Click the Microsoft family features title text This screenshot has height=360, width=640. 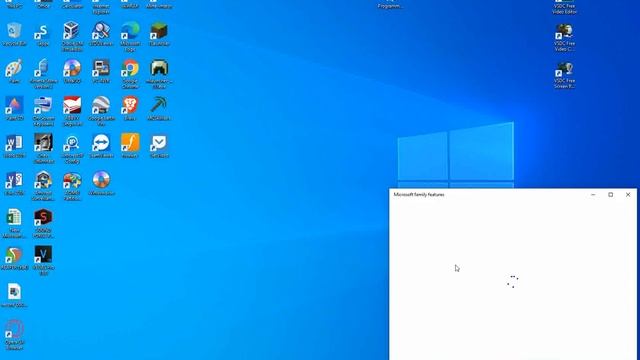tap(419, 195)
